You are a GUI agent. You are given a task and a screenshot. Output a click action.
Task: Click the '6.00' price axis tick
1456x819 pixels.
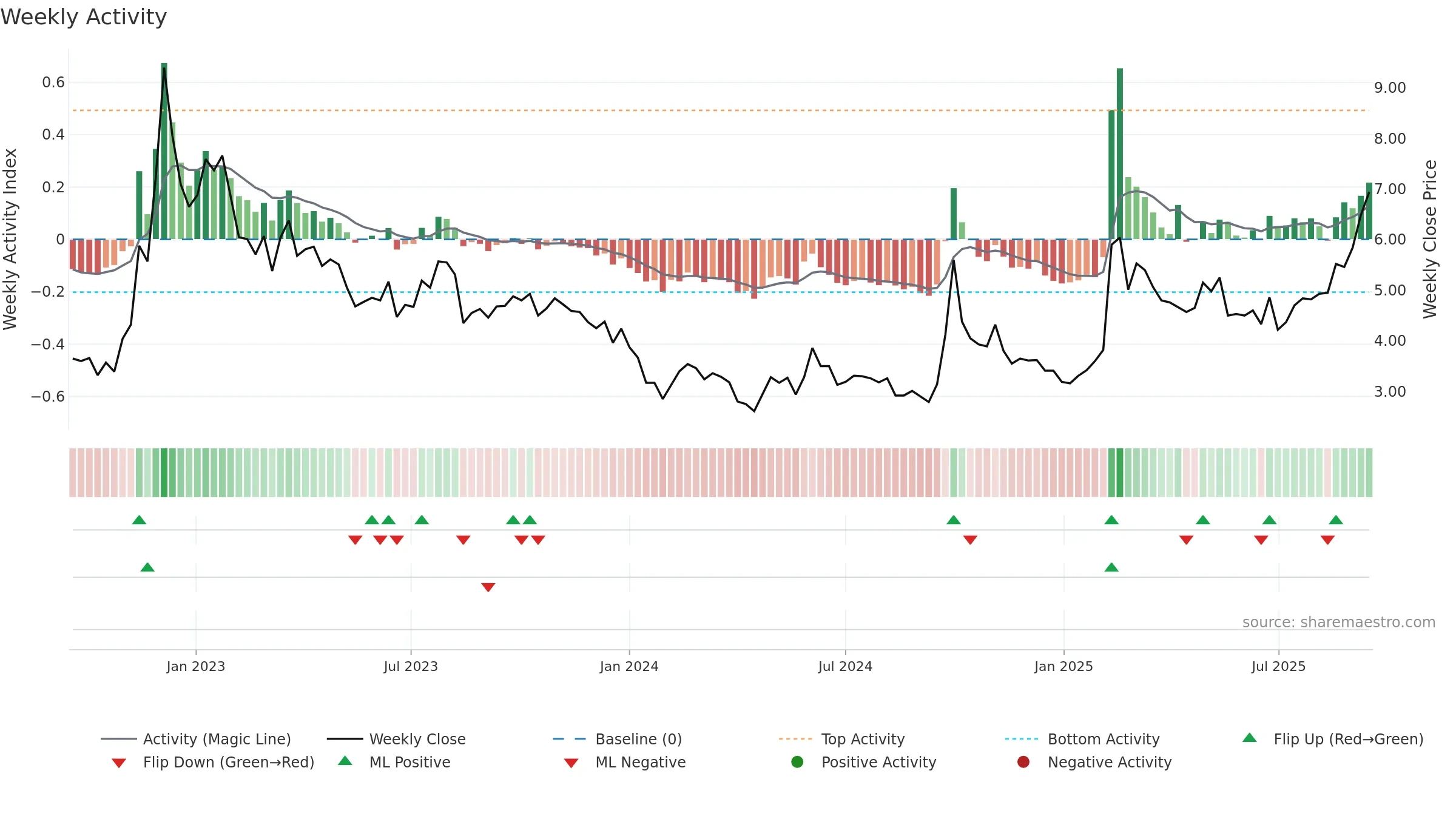click(x=1390, y=240)
